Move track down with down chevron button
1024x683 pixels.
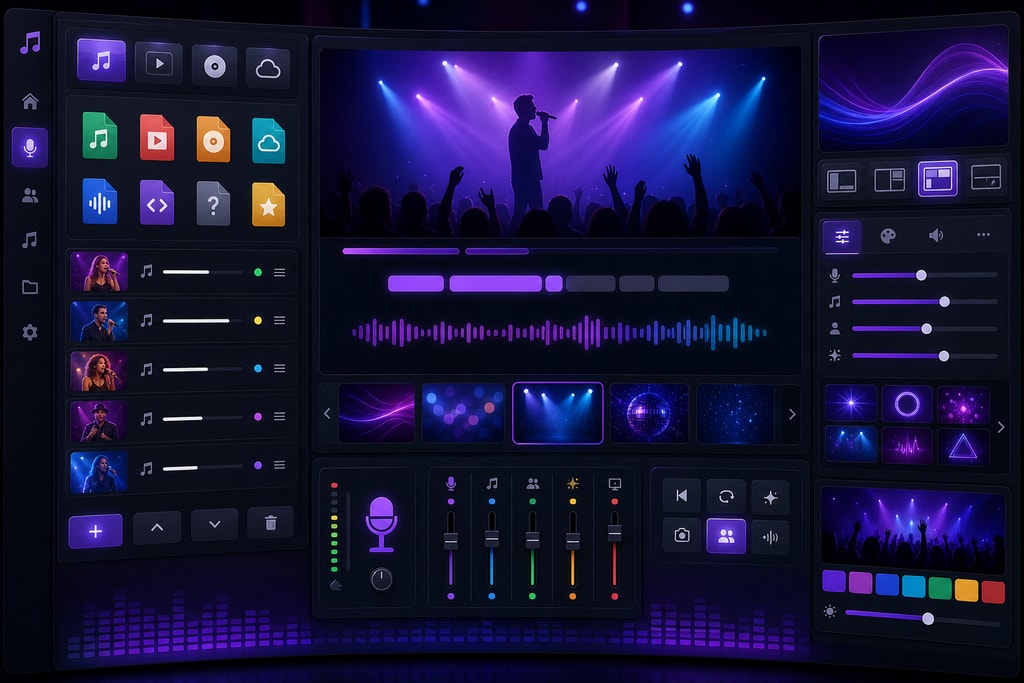[214, 524]
